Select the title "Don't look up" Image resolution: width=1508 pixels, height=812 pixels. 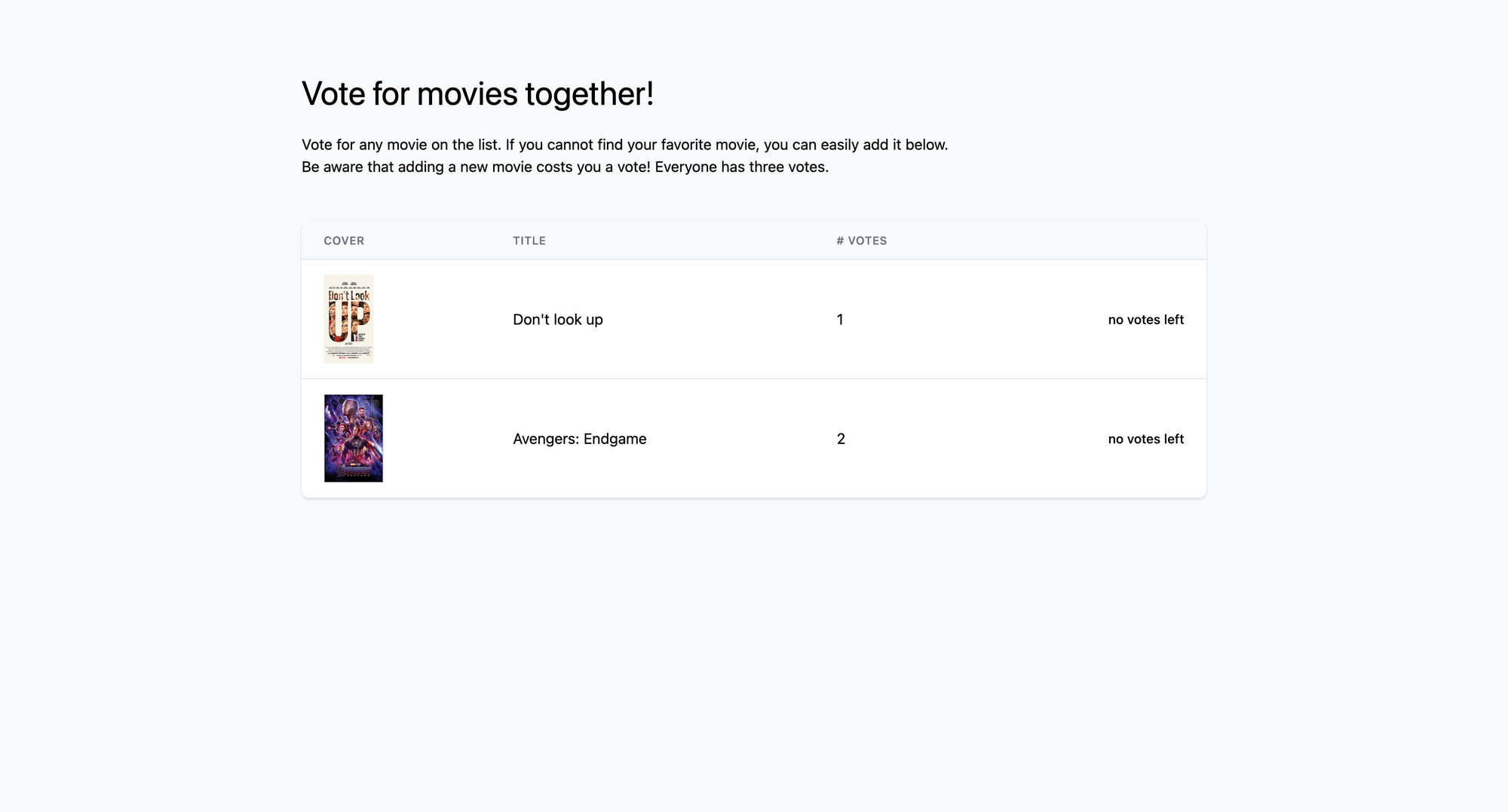point(557,319)
